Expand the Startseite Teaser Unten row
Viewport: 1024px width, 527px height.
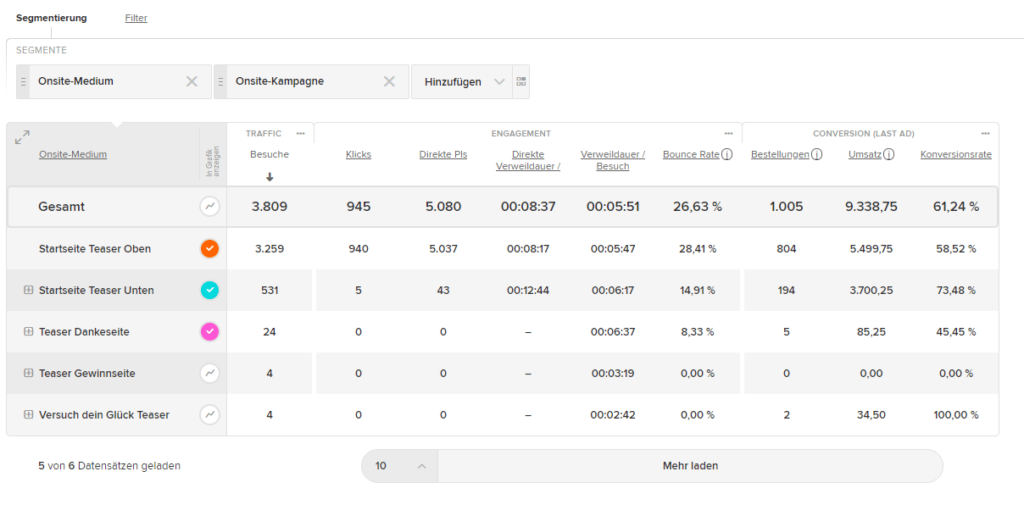click(x=28, y=290)
